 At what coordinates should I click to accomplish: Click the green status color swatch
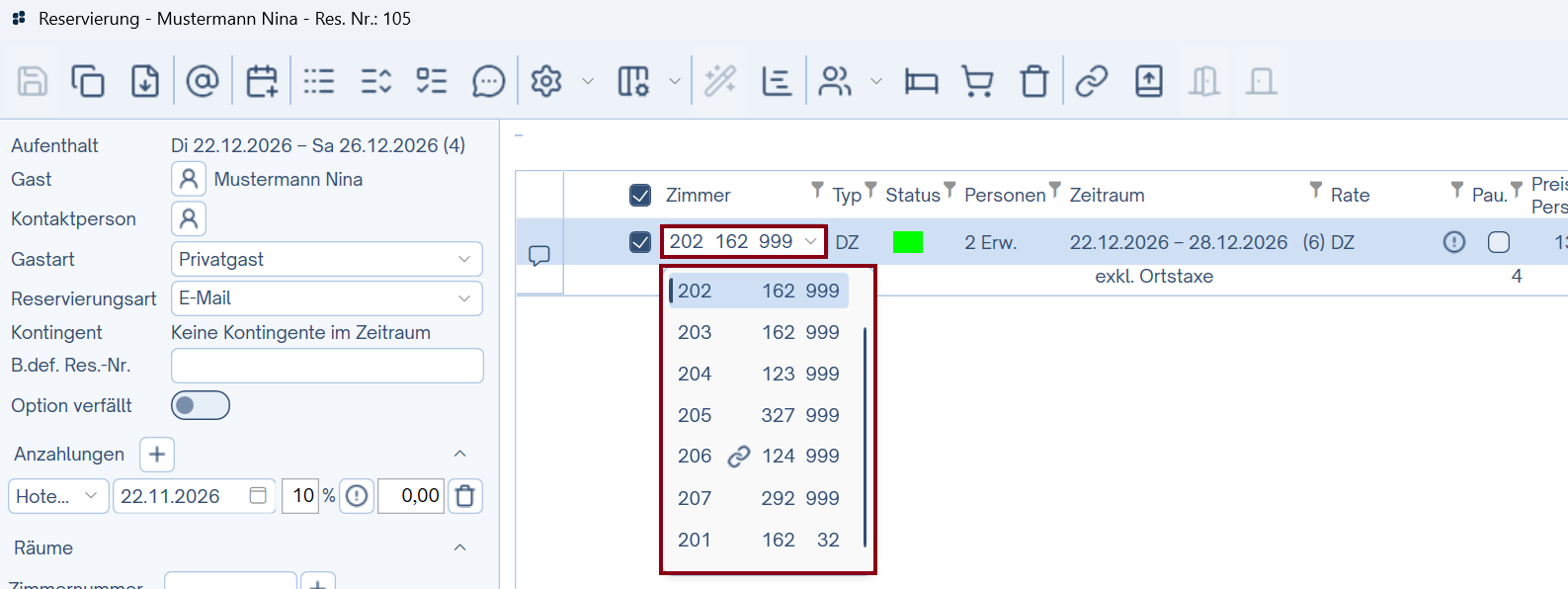(x=907, y=242)
